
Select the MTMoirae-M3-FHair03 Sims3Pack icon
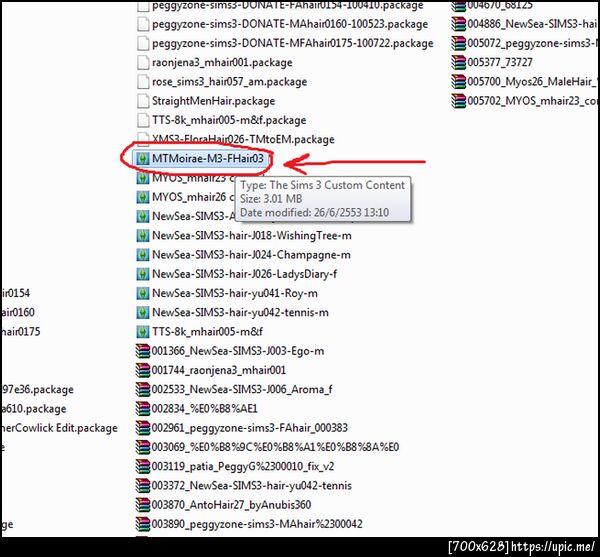coord(143,158)
